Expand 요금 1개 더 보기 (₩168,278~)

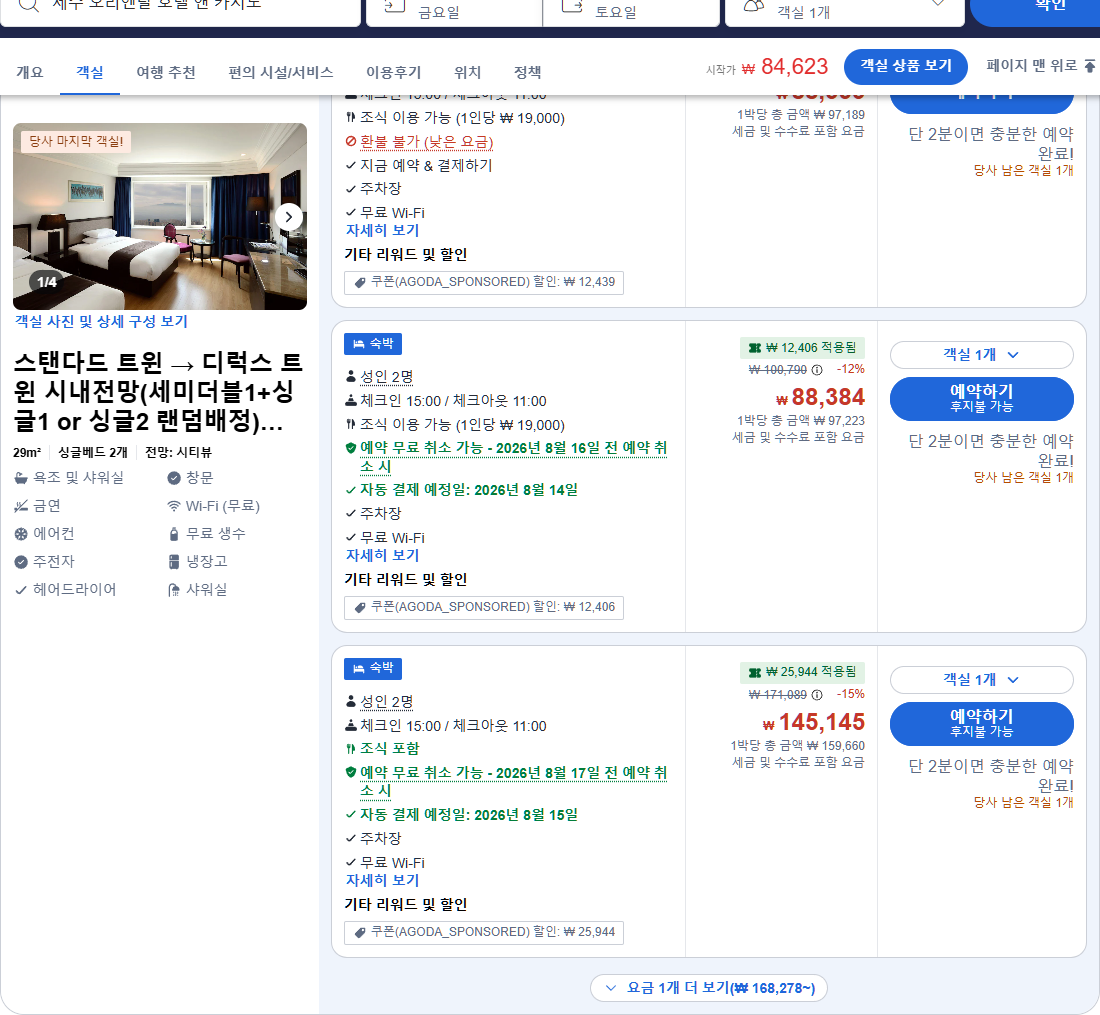(x=709, y=988)
